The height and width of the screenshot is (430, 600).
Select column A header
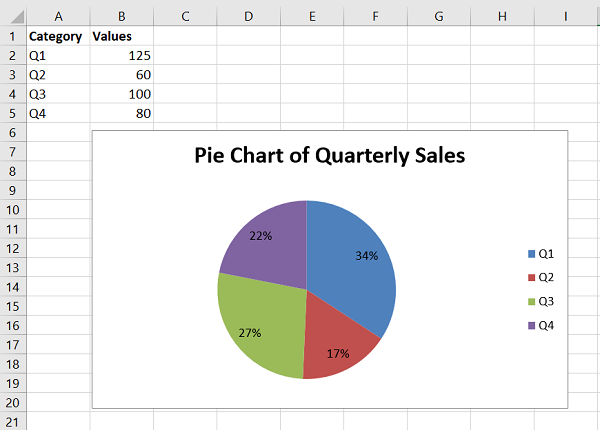(58, 16)
